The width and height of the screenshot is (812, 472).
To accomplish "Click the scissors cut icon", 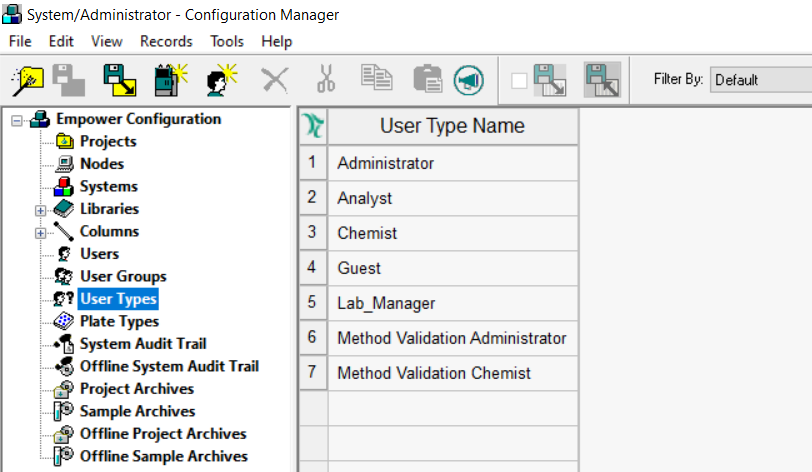I will [326, 79].
